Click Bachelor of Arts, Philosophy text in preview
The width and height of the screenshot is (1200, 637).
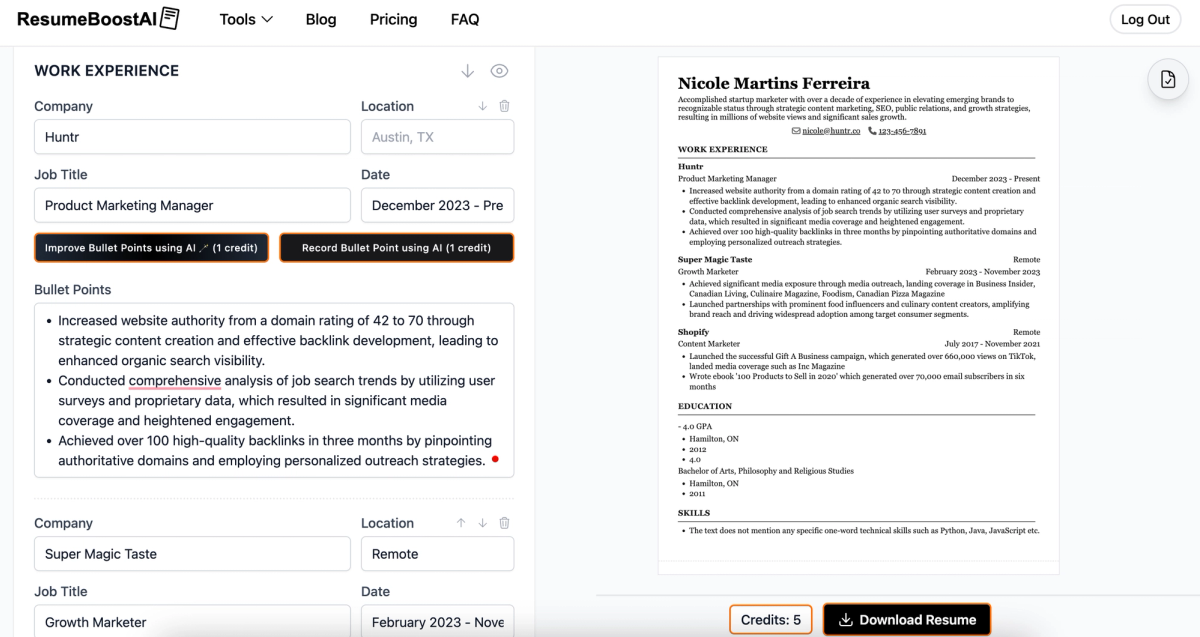(766, 470)
